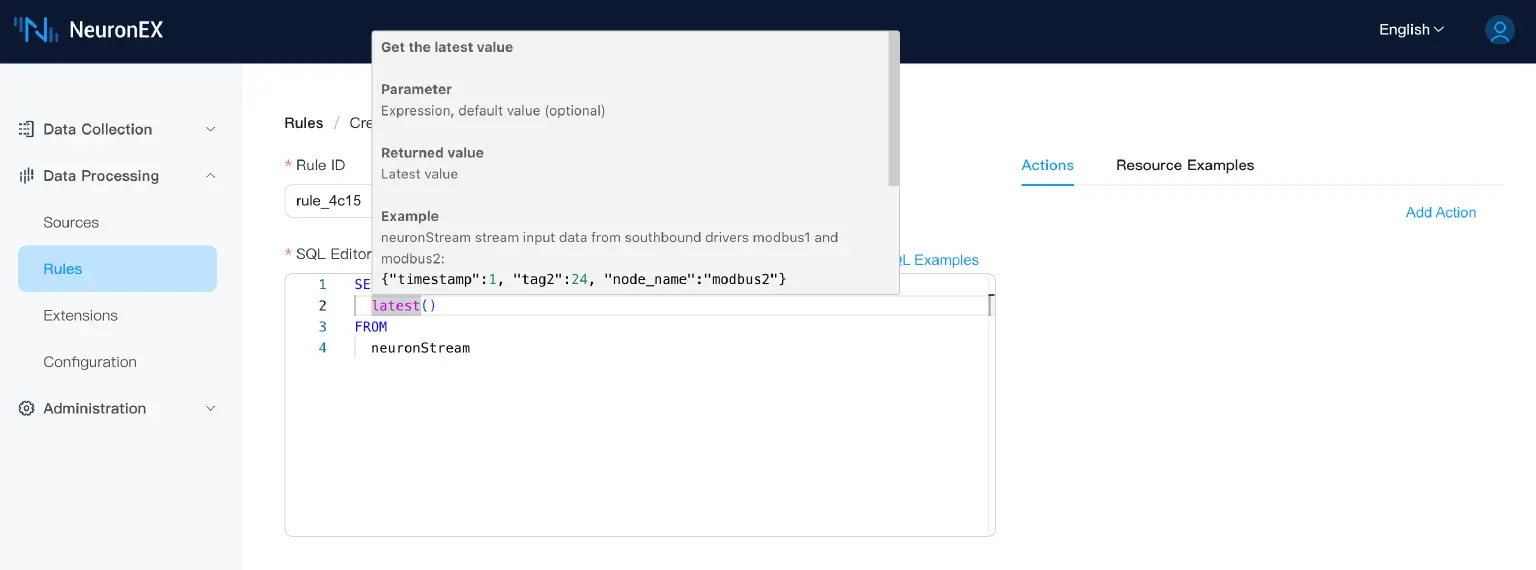The image size is (1536, 570).
Task: Select Rules in the sidebar
Action: click(63, 269)
